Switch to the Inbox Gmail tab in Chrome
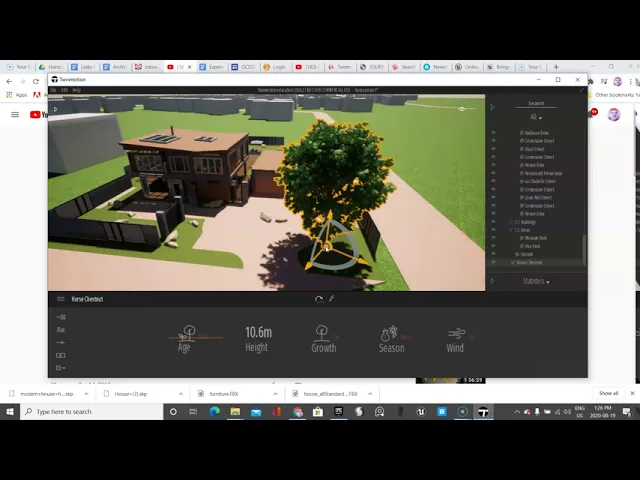 tap(147, 67)
